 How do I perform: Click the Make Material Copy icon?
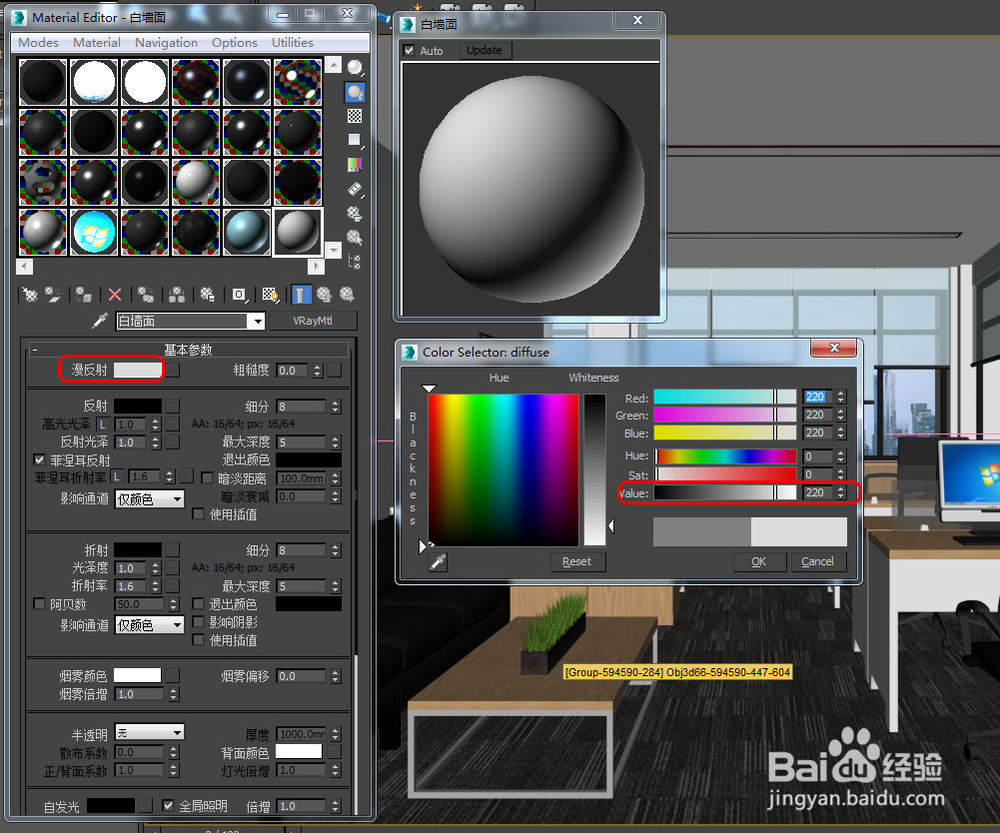pyautogui.click(x=146, y=294)
